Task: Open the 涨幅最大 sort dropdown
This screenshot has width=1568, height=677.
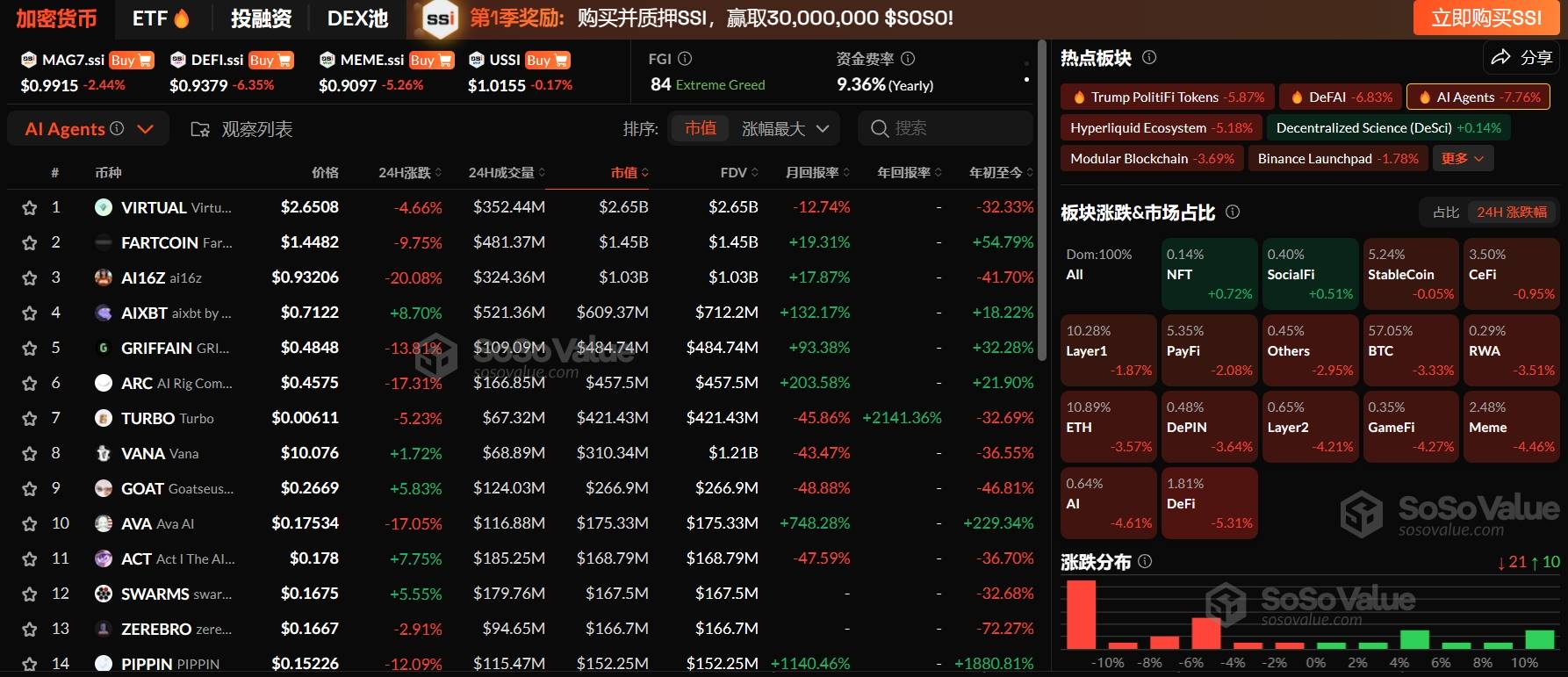Action: point(785,129)
